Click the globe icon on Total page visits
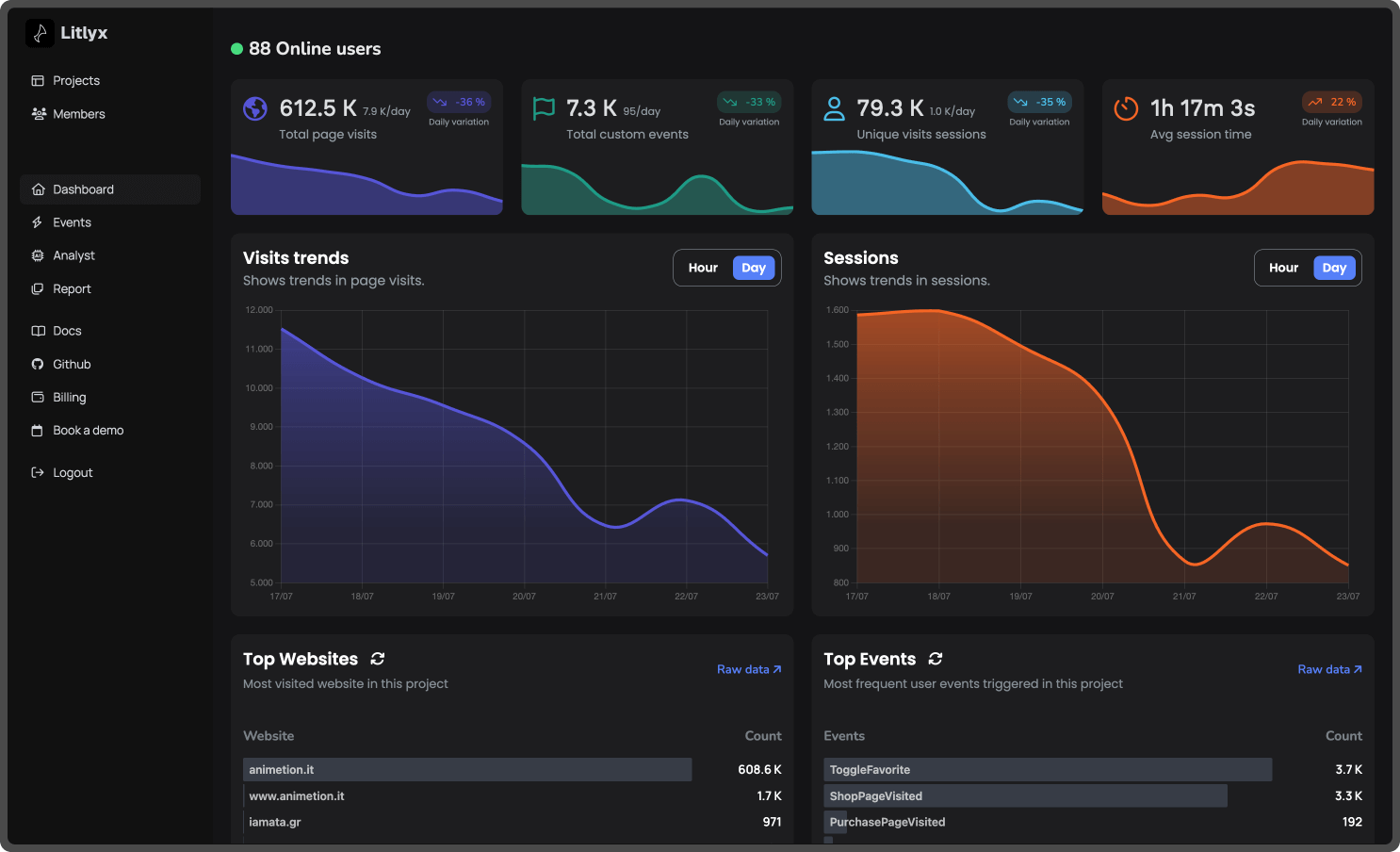The image size is (1400, 852). pos(255,109)
